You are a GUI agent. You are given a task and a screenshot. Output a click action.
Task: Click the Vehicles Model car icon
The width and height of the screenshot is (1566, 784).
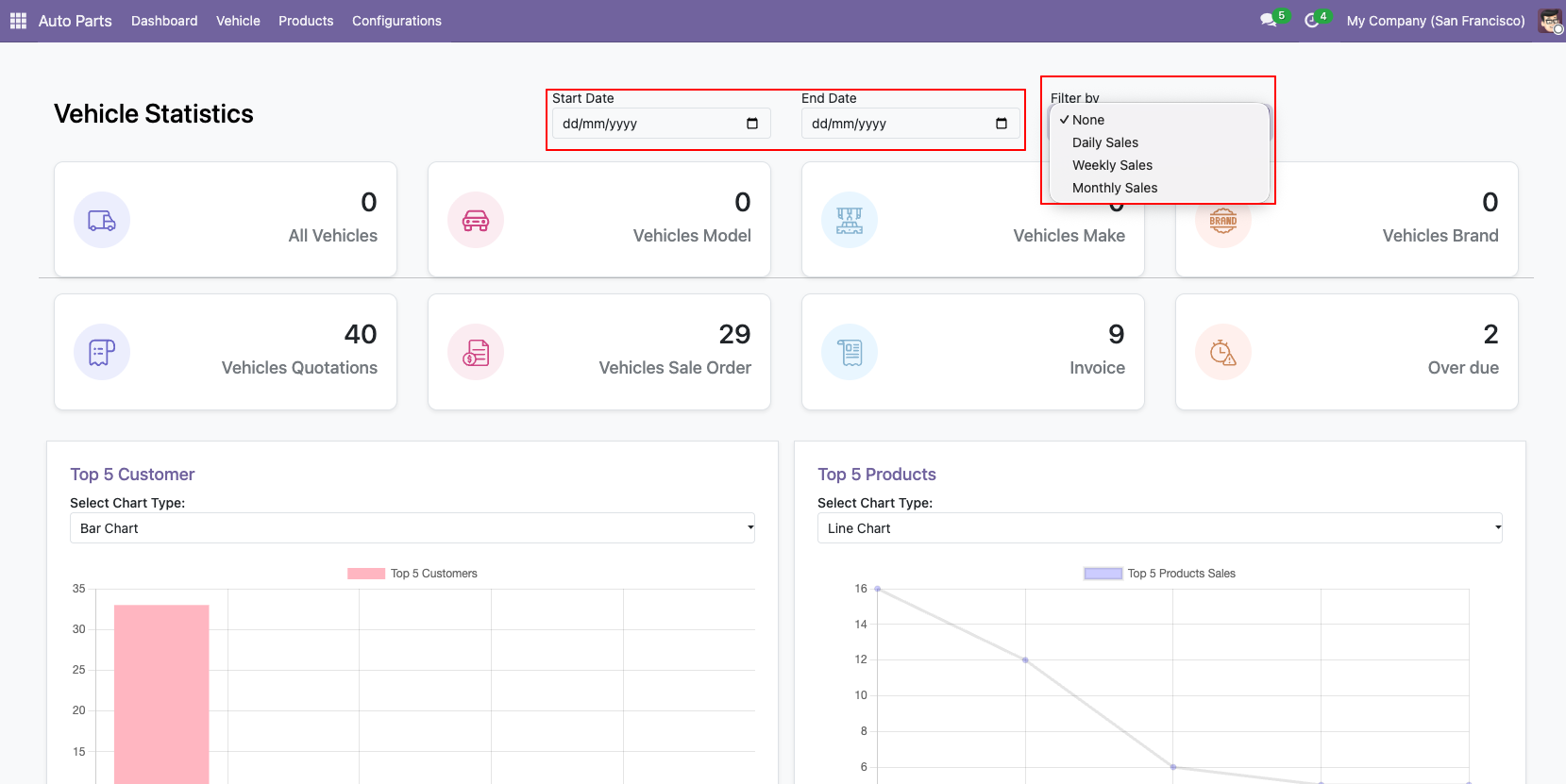pyautogui.click(x=476, y=221)
